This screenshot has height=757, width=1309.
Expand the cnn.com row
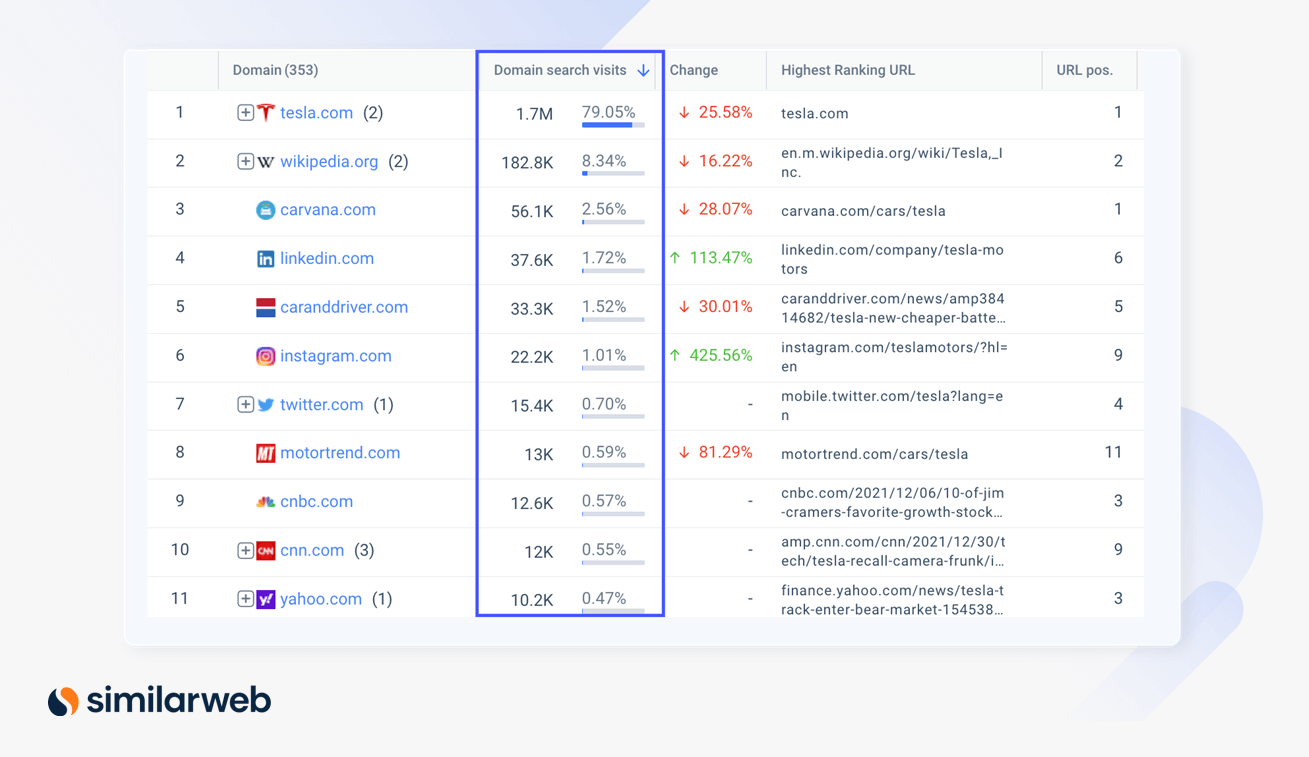[x=245, y=550]
